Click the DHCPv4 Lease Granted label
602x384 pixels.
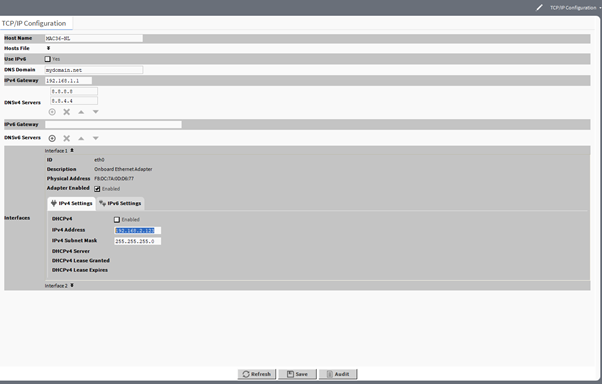pos(81,261)
